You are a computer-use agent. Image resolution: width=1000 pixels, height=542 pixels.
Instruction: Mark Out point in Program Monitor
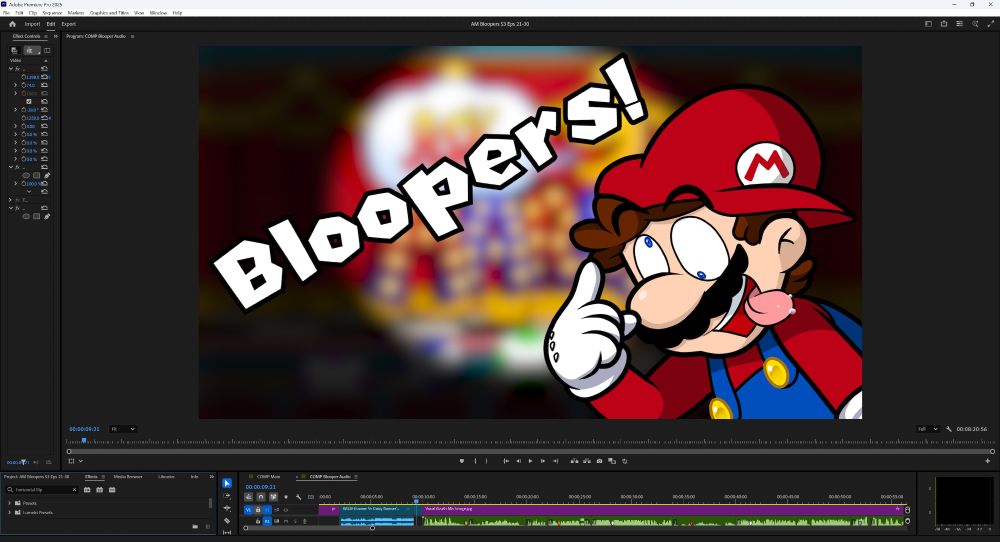[x=487, y=461]
